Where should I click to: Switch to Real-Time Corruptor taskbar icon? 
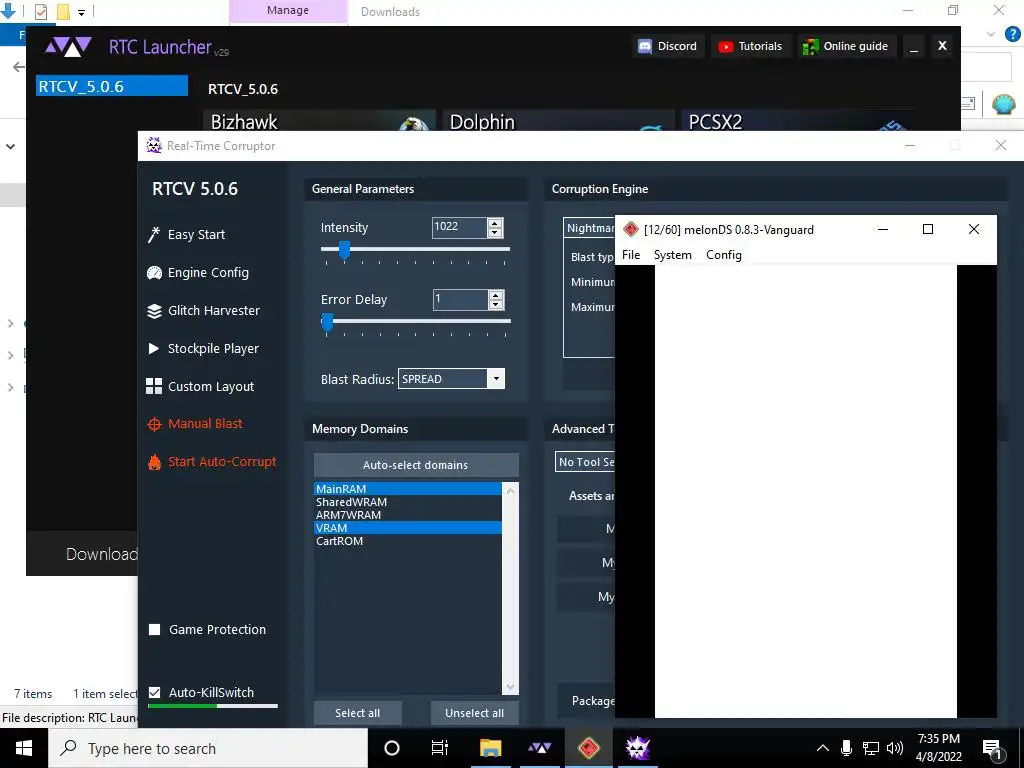638,748
